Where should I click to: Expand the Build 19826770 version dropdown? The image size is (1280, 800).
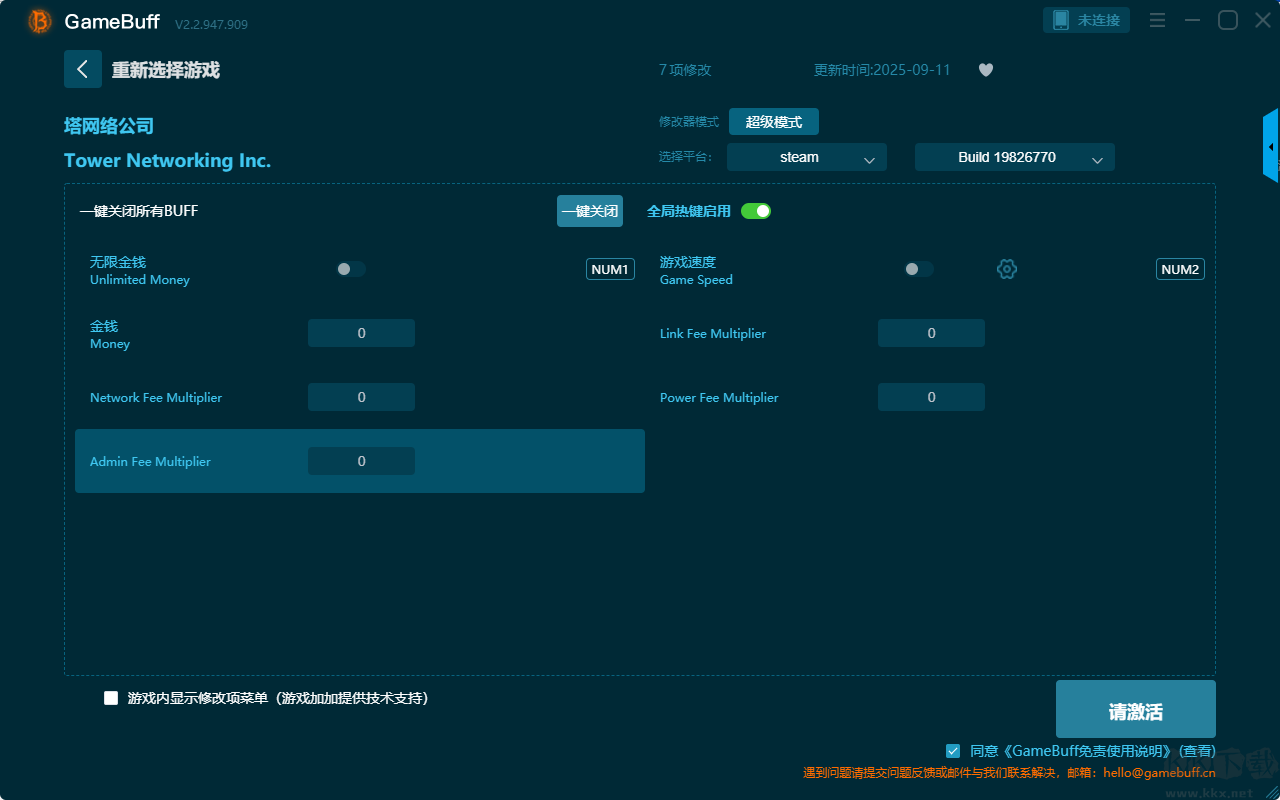[1014, 157]
